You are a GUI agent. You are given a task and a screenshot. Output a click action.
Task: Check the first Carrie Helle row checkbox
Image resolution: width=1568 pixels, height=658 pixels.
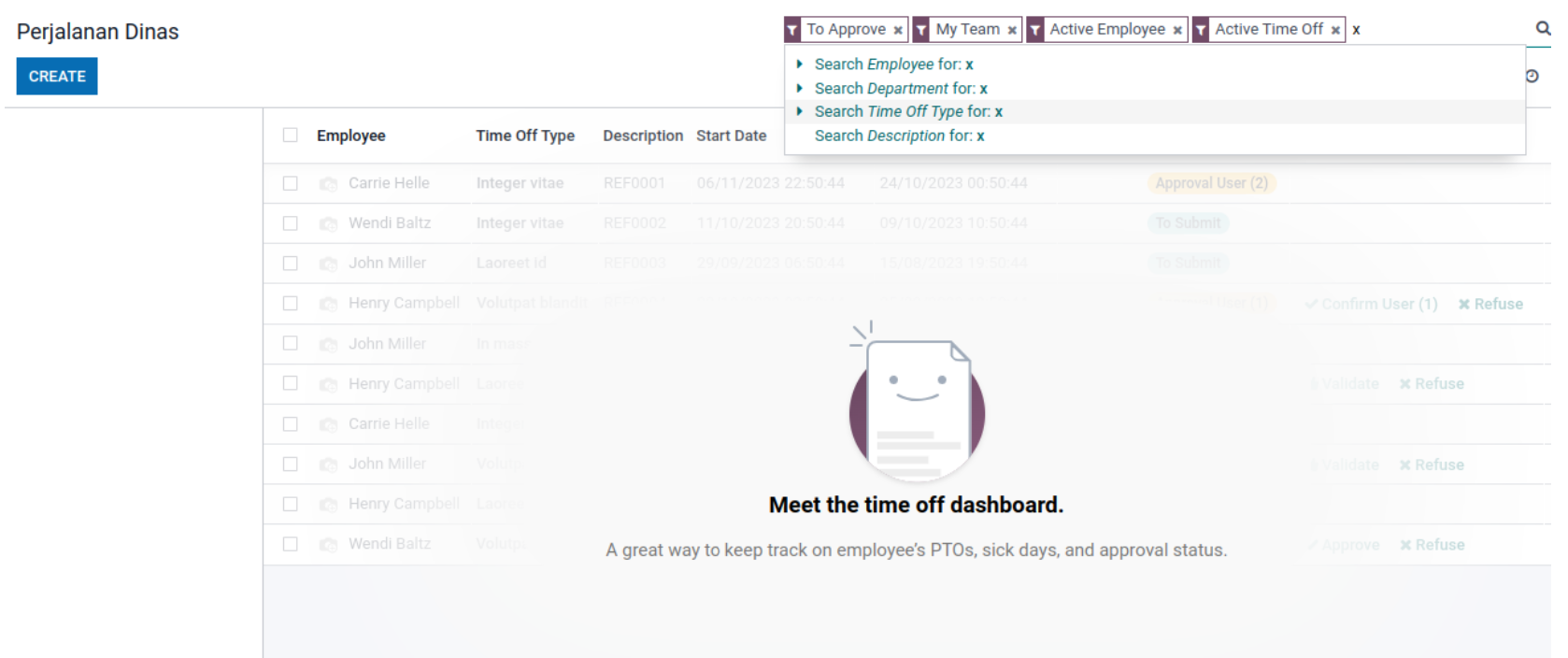coord(291,183)
